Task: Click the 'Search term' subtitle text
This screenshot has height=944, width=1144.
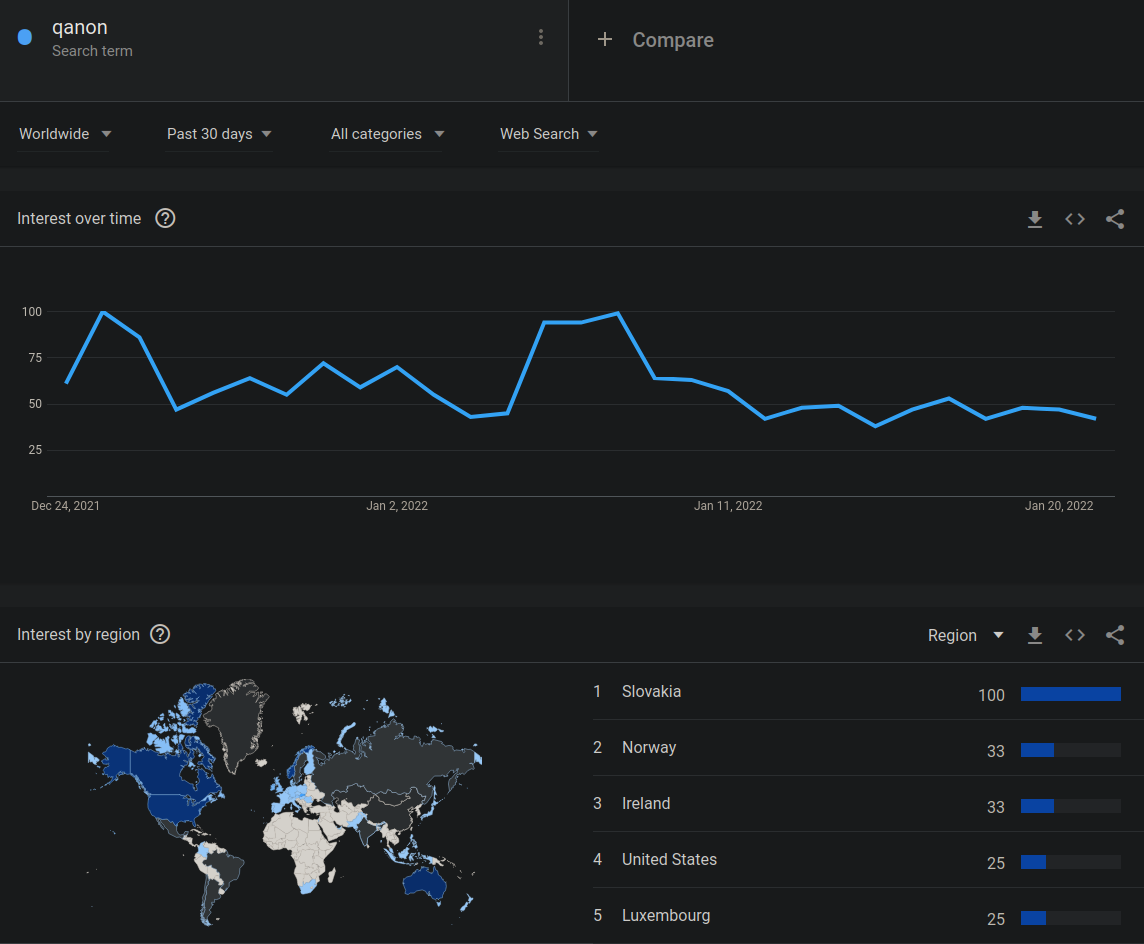Action: point(92,51)
